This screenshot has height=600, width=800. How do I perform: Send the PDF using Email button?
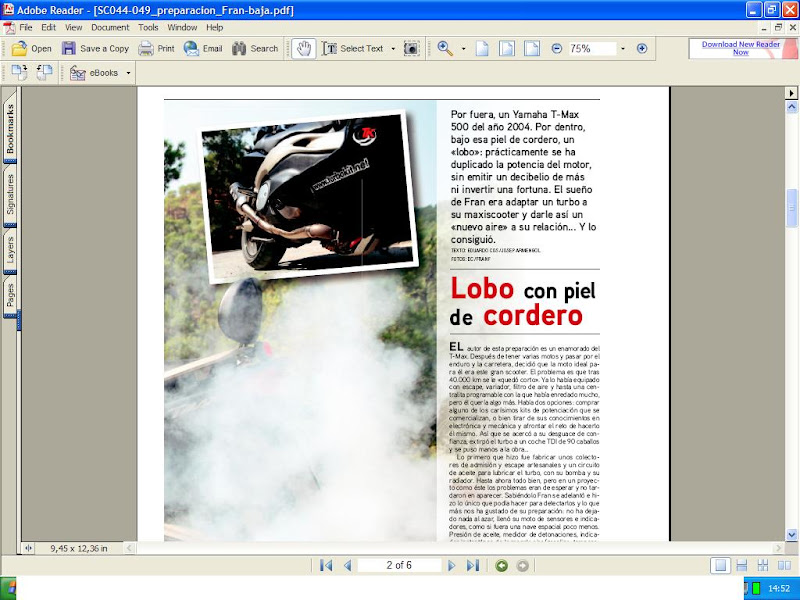point(203,48)
